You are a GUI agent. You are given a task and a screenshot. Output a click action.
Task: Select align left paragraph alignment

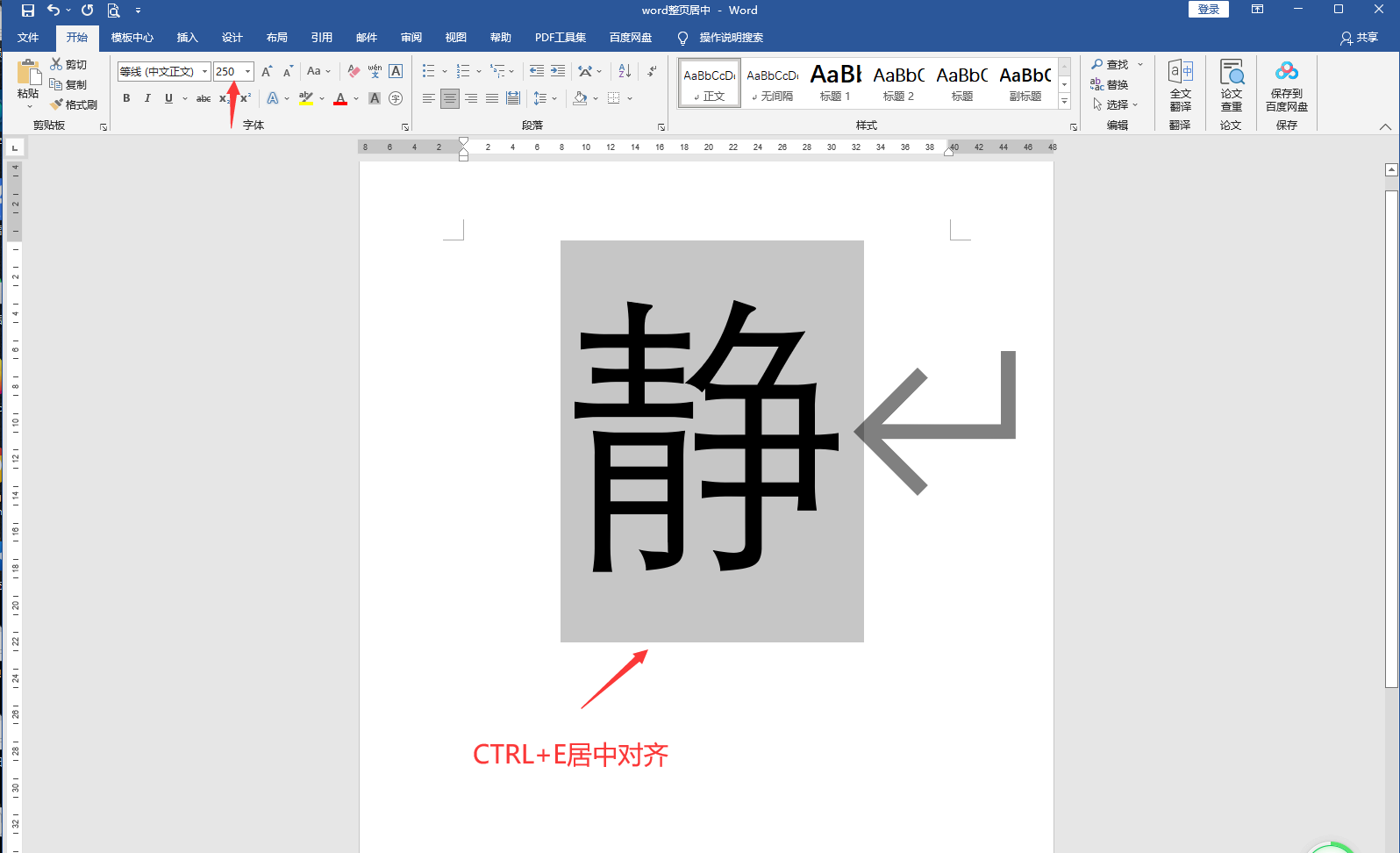(428, 98)
